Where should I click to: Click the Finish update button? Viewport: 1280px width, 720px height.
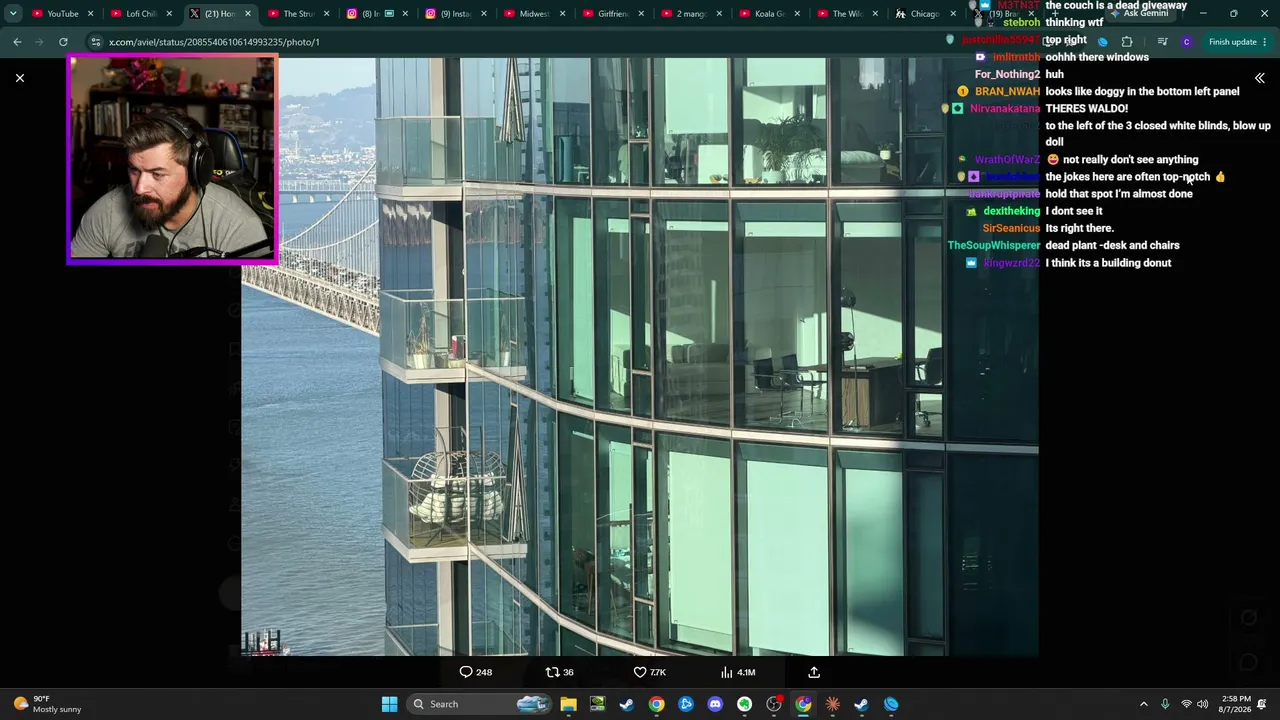click(x=1232, y=42)
